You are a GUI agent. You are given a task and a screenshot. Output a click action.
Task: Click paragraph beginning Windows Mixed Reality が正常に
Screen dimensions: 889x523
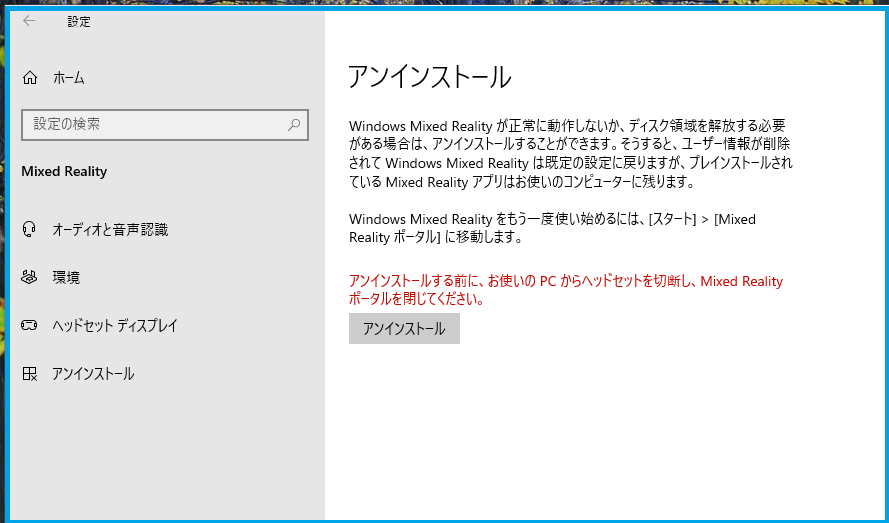(x=570, y=154)
